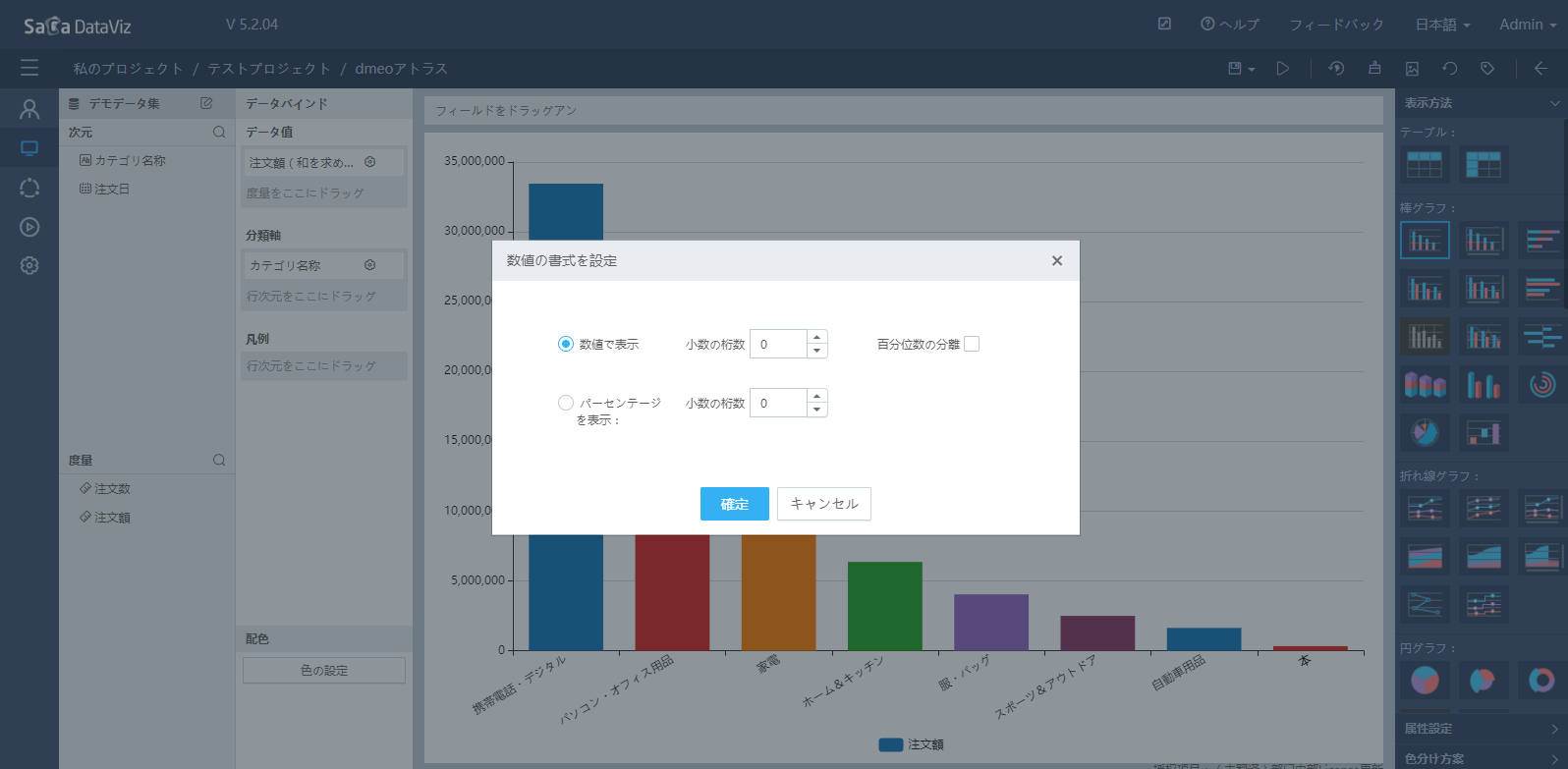Open the ヘルプ help menu
This screenshot has height=769, width=1568.
tap(1230, 25)
